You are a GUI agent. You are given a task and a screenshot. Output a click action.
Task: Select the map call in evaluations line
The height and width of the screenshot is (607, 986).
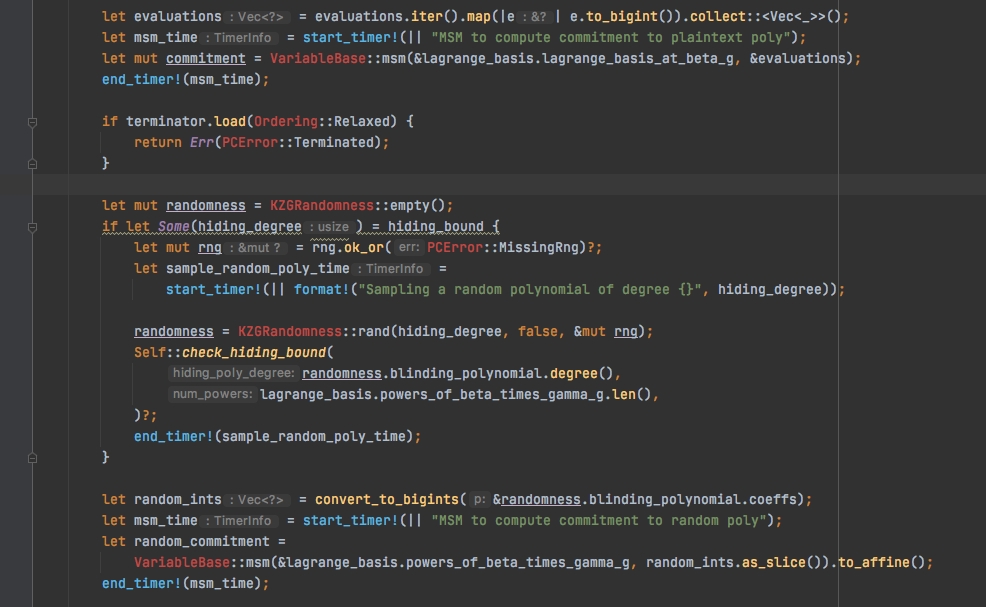pos(478,16)
